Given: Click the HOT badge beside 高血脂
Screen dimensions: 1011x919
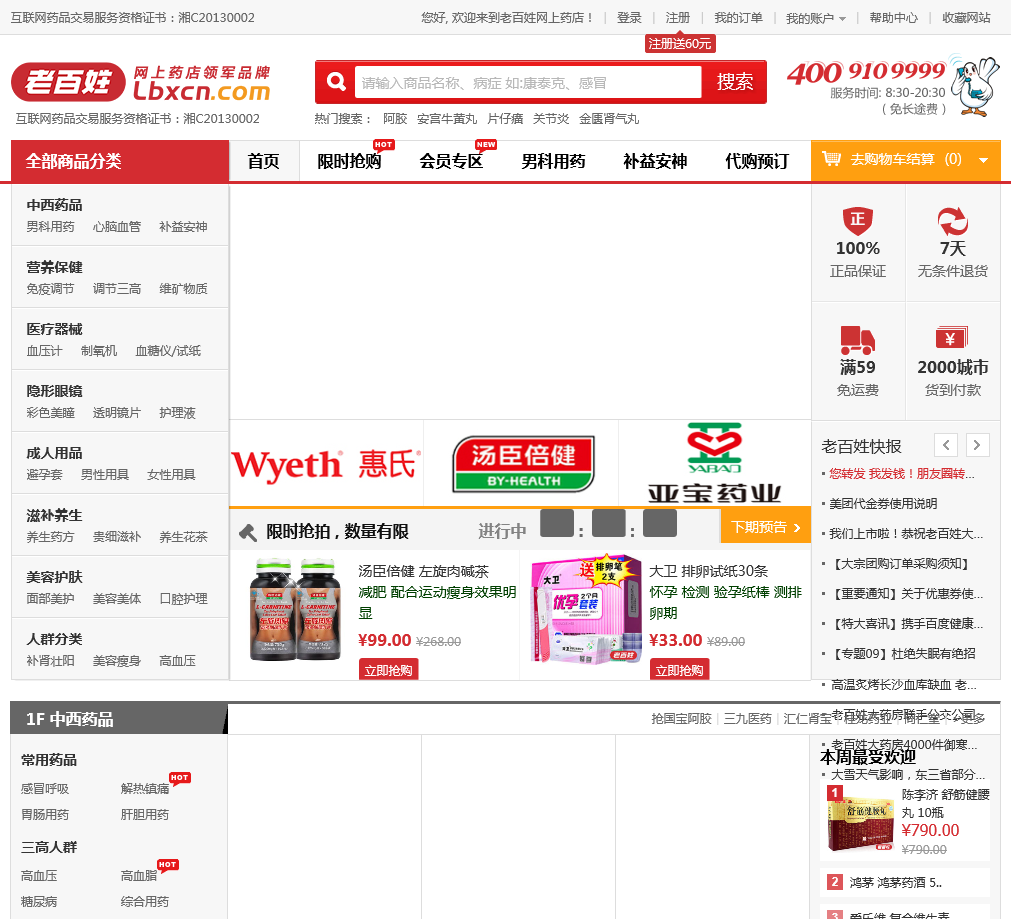Looking at the screenshot, I should [168, 865].
